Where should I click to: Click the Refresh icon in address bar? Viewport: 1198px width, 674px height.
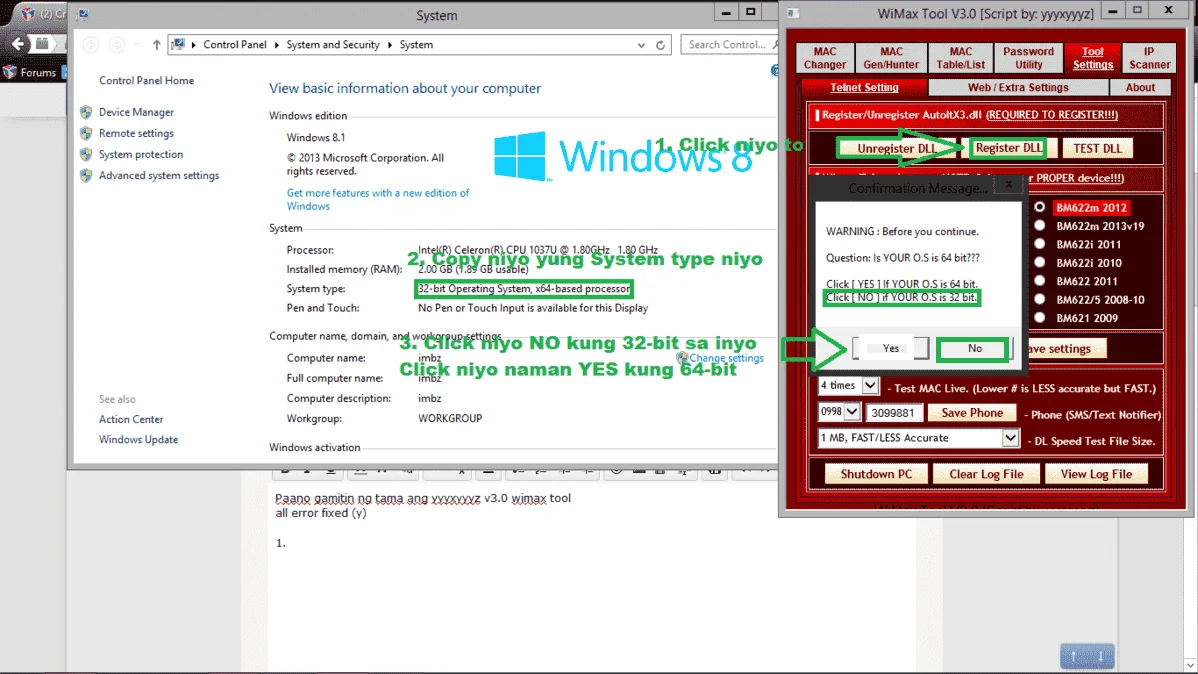[x=661, y=45]
